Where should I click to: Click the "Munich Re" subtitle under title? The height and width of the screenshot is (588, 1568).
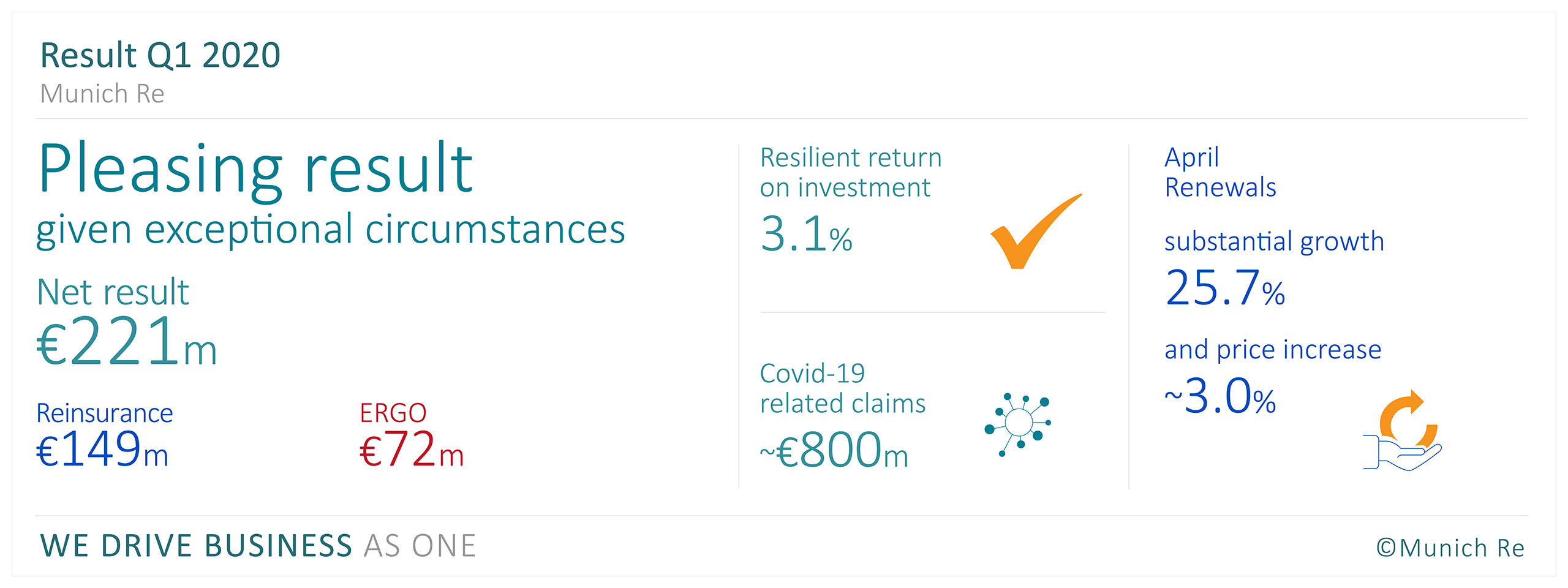(x=102, y=94)
